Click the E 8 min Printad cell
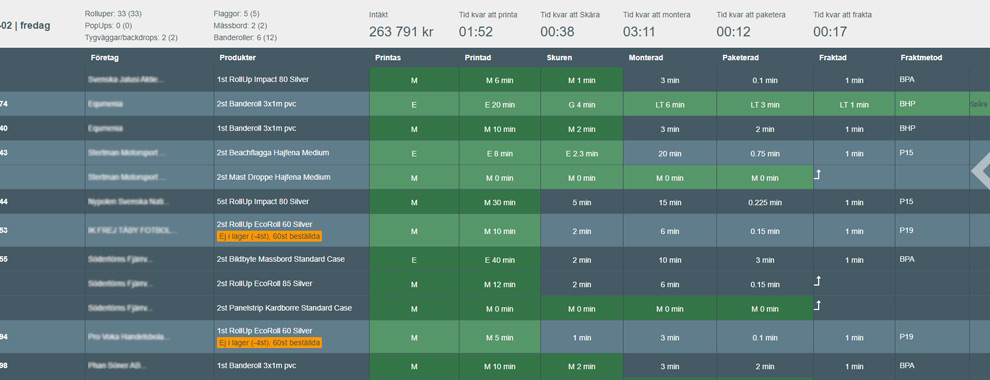Screen dimensions: 990x380 coord(500,153)
